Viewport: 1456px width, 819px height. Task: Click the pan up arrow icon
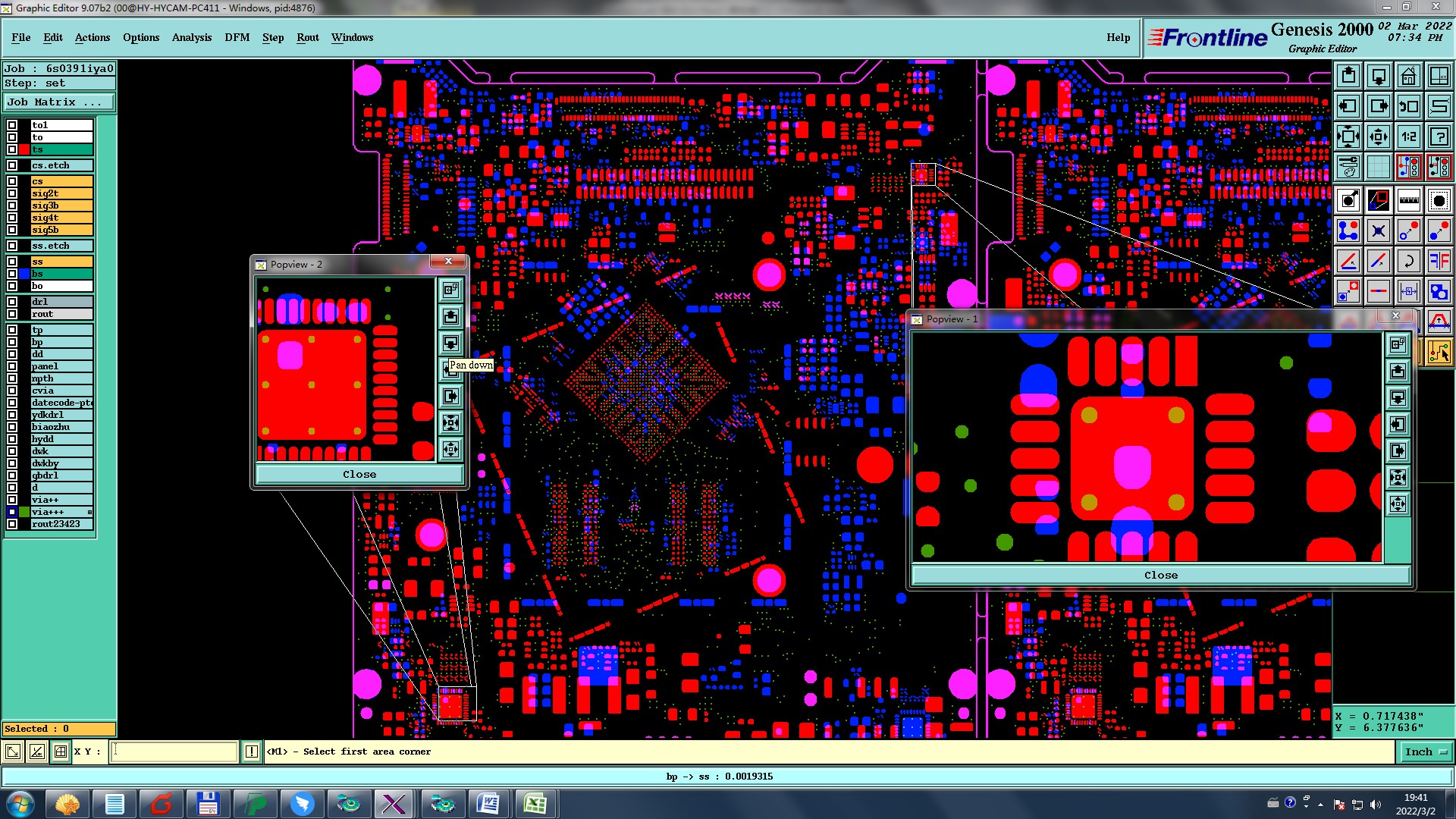click(1348, 76)
